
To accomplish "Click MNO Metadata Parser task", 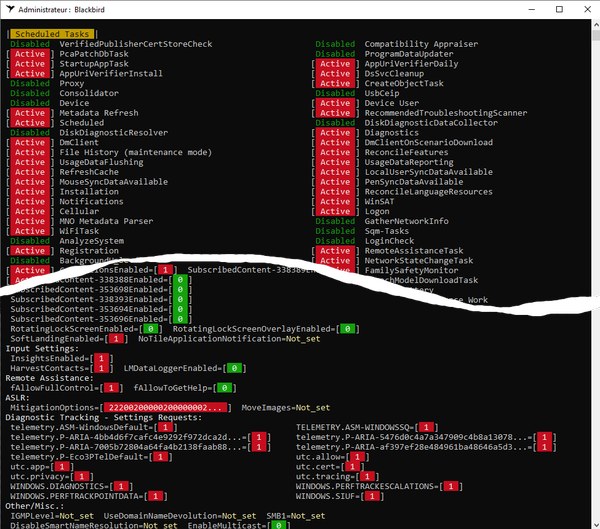I will pos(106,221).
